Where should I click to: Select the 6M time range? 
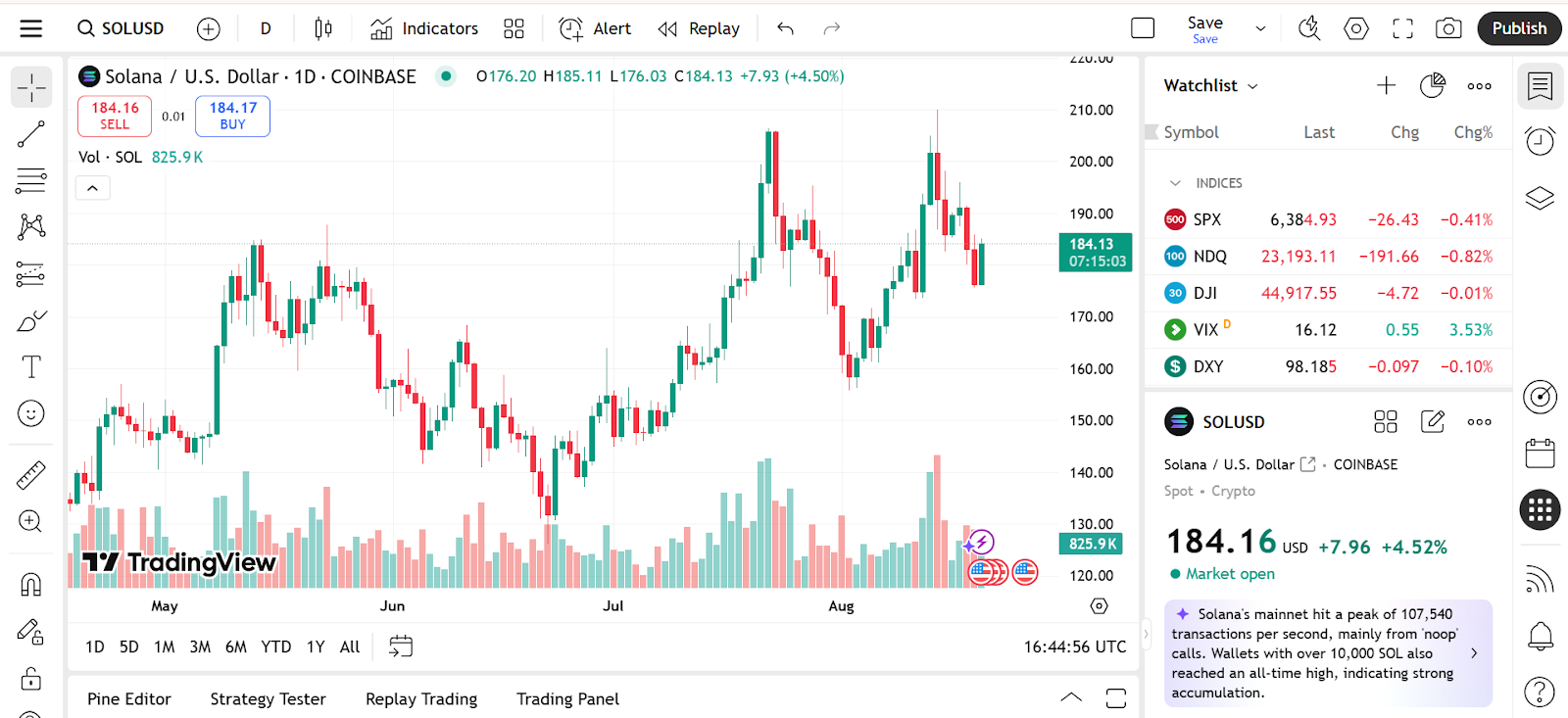pos(236,646)
